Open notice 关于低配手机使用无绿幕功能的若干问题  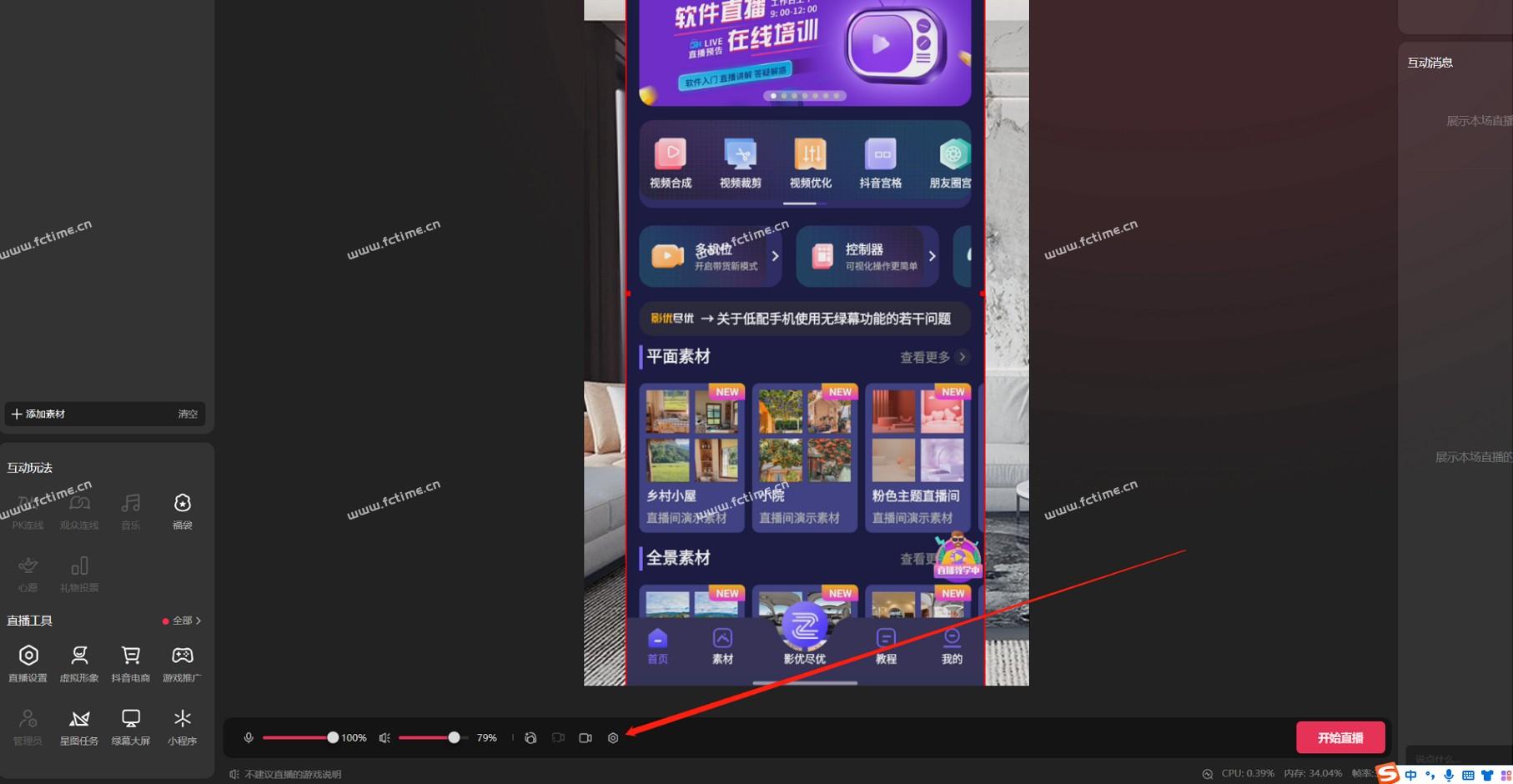[x=806, y=319]
